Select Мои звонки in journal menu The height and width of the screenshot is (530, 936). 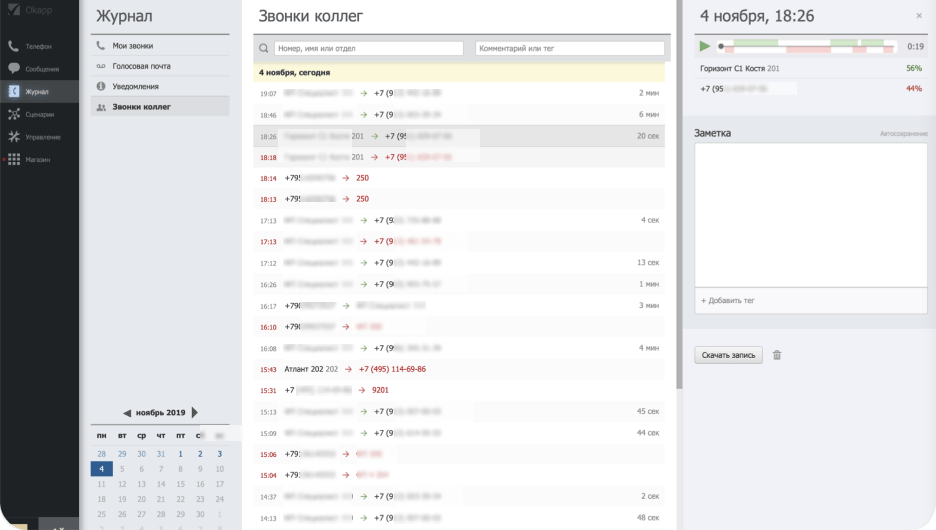coord(133,46)
